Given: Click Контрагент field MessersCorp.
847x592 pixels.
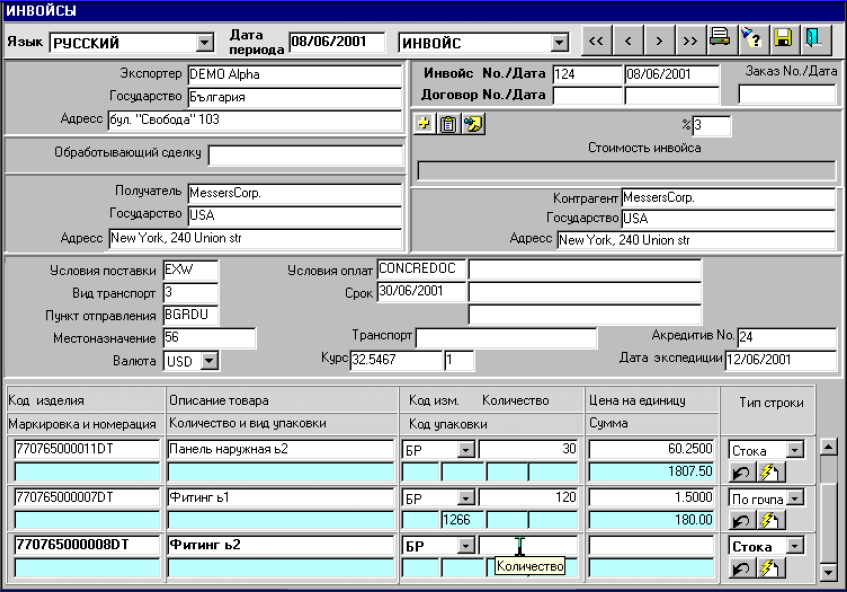Looking at the screenshot, I should 728,198.
